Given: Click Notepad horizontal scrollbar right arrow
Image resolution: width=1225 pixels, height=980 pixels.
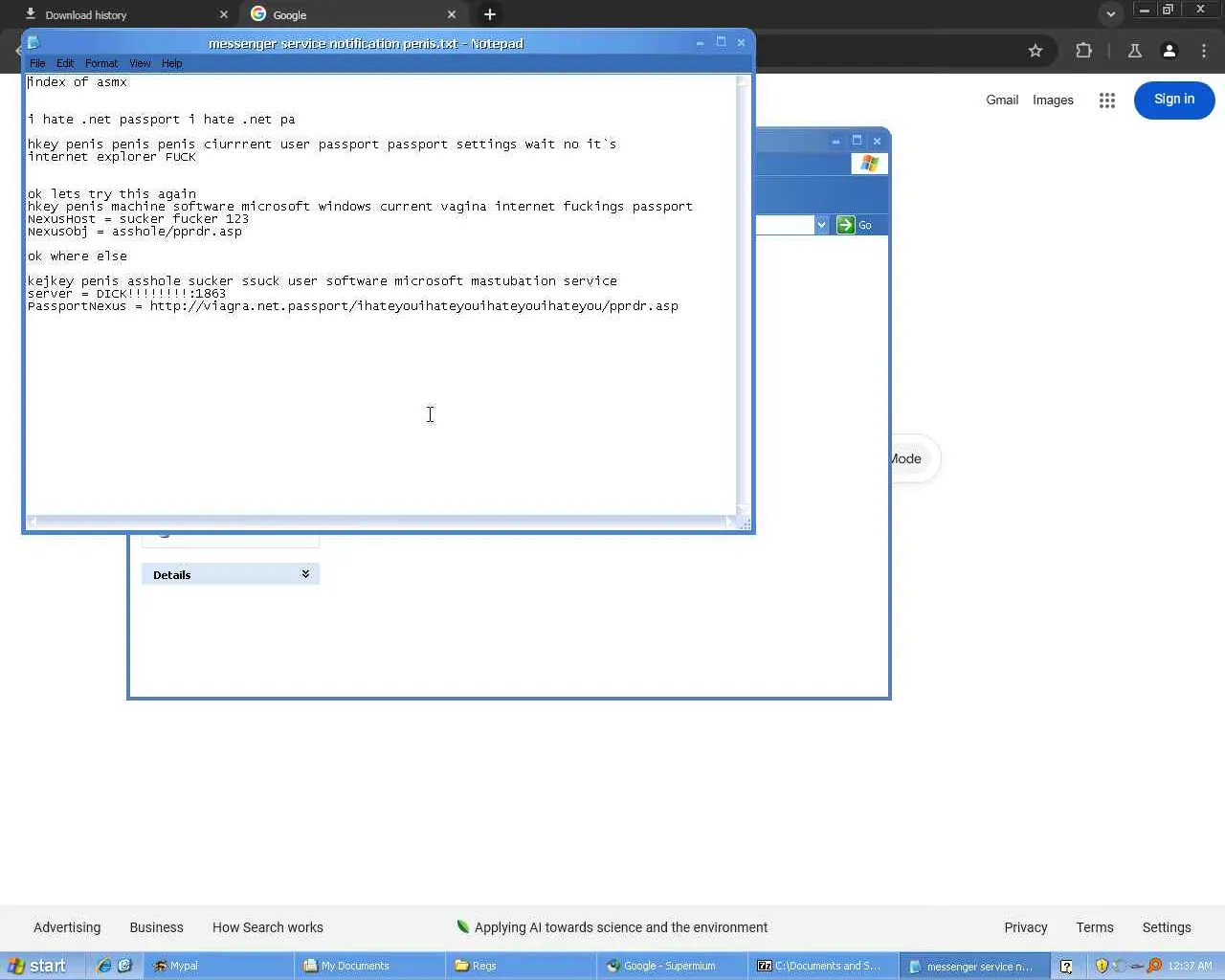Looking at the screenshot, I should click(729, 523).
